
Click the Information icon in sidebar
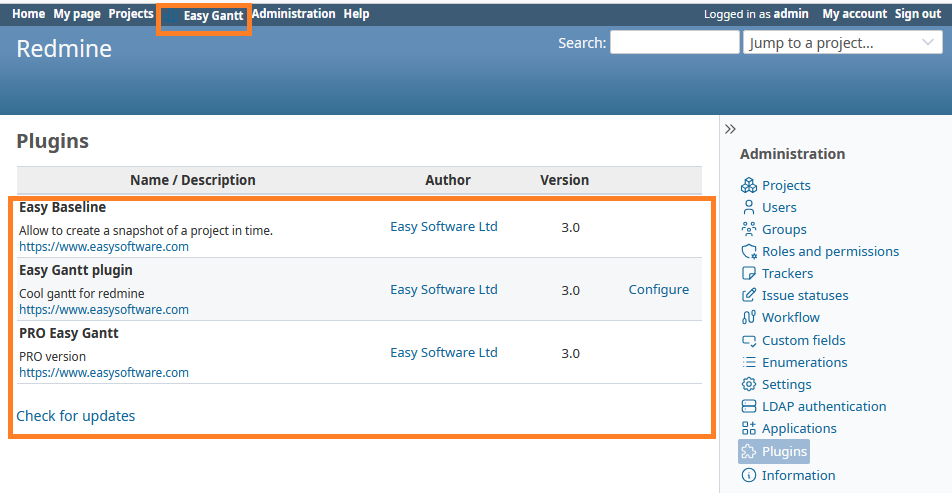tap(749, 476)
